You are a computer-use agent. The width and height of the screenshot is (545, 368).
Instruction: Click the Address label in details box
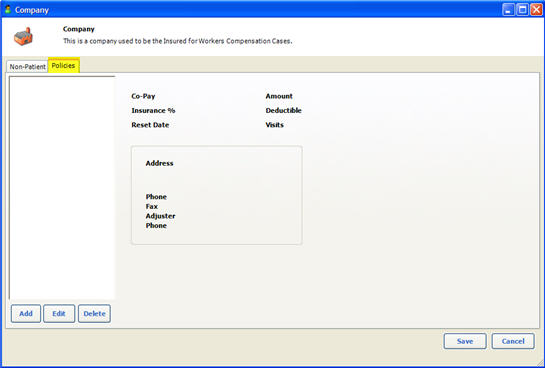tap(159, 163)
